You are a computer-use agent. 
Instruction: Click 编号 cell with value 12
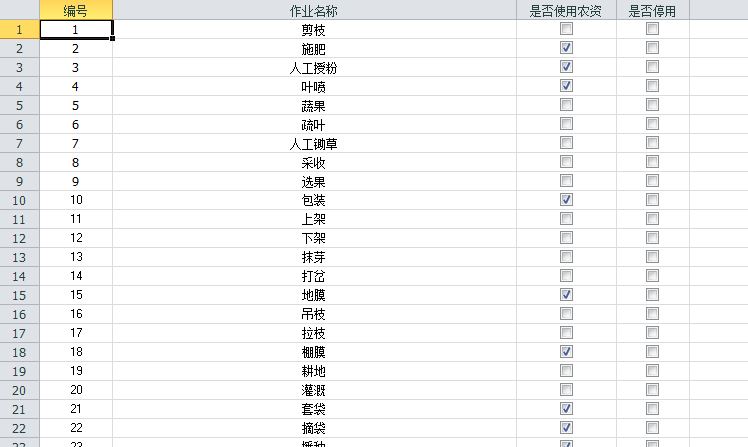click(x=76, y=238)
